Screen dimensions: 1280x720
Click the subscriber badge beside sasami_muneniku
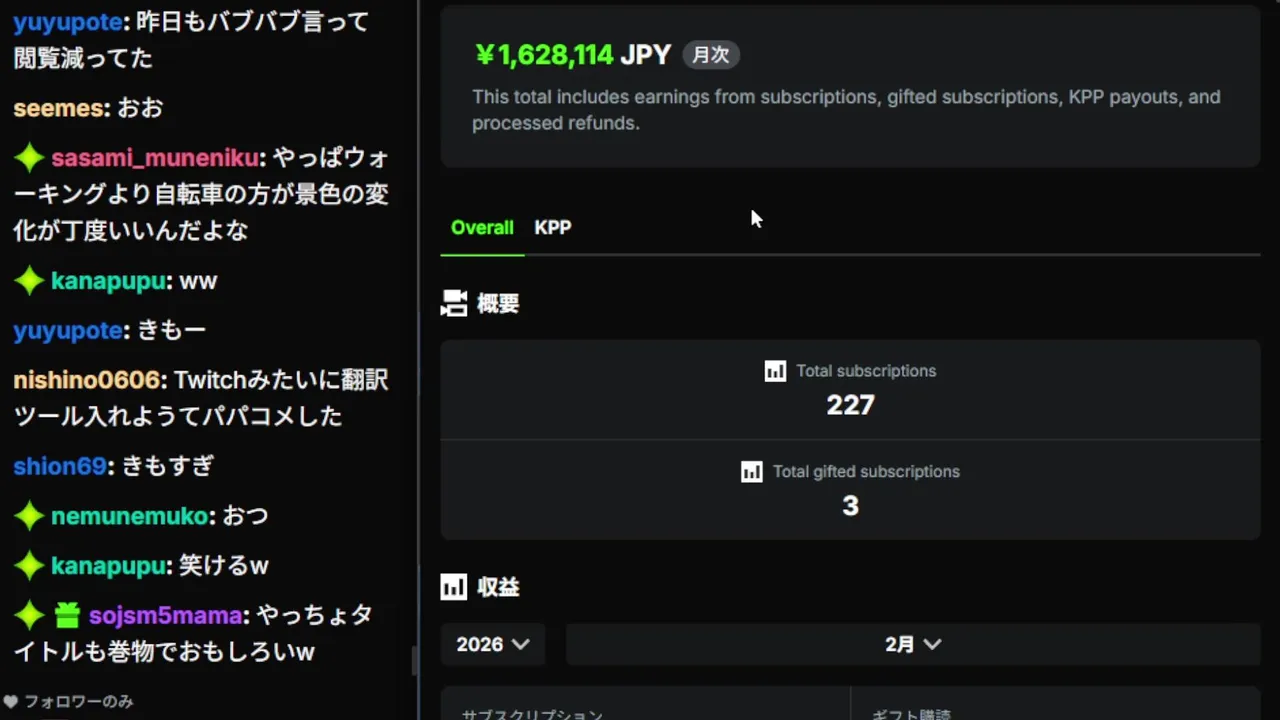(29, 158)
